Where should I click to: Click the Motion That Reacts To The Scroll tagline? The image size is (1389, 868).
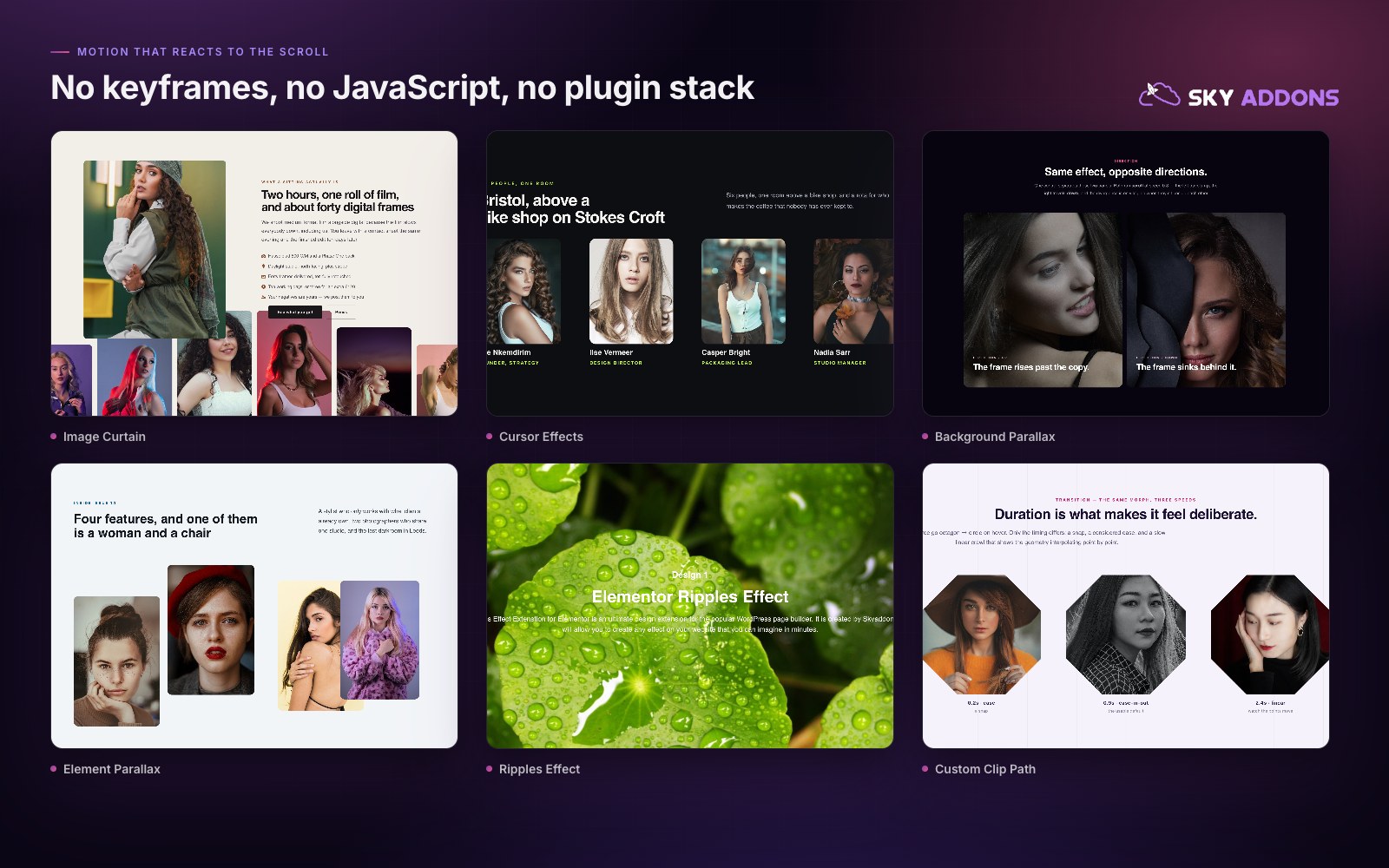click(203, 52)
